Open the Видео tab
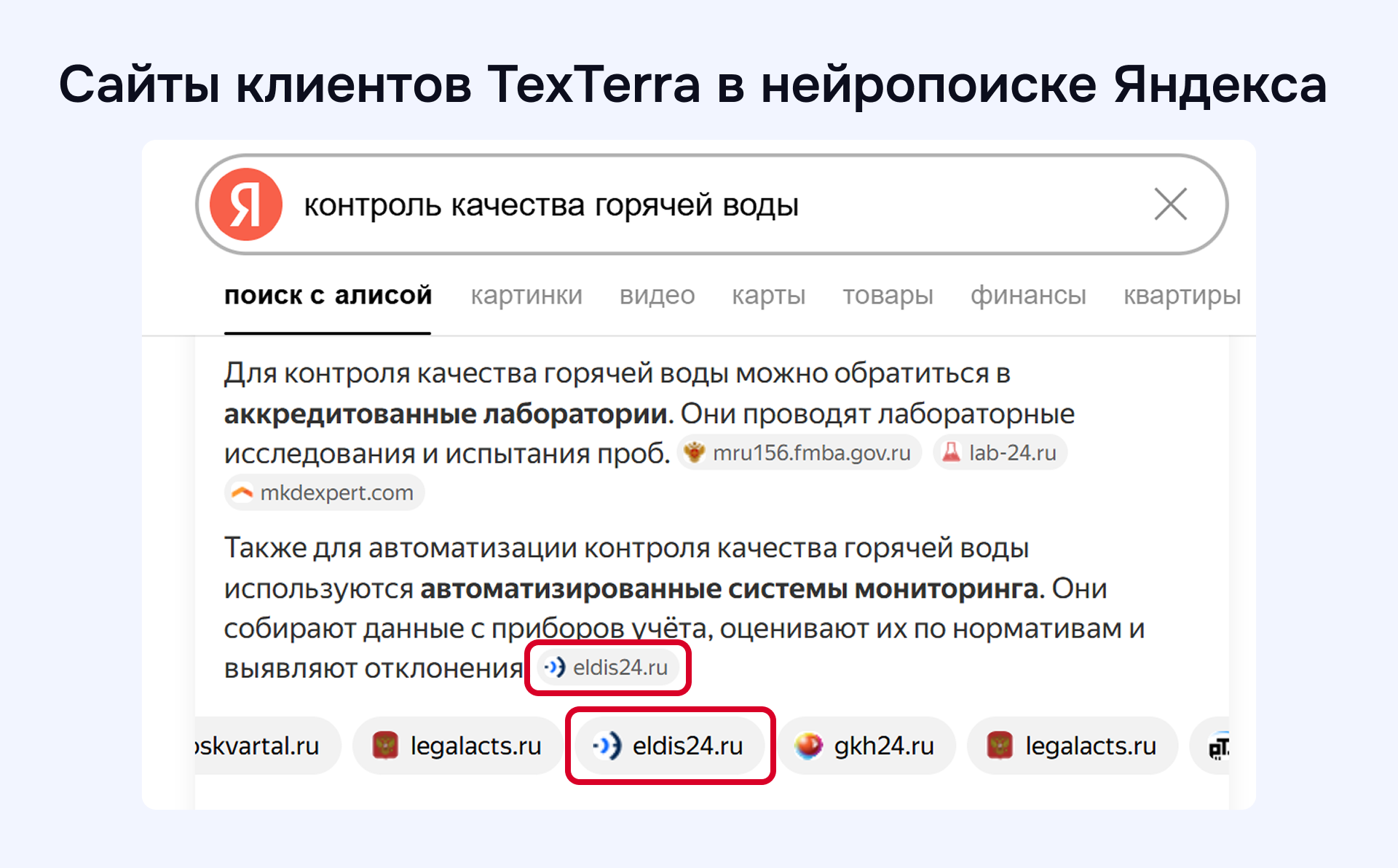1398x868 pixels. 657,296
